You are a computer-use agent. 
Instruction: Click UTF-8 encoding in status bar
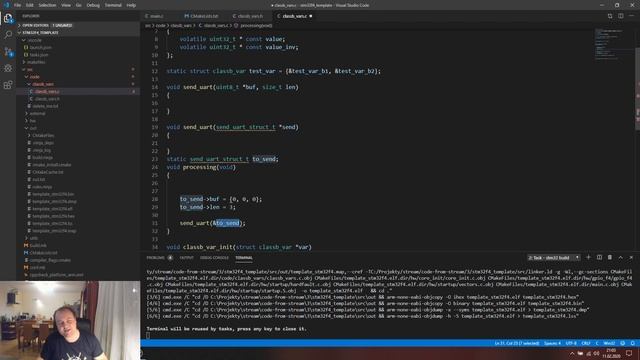pos(571,343)
